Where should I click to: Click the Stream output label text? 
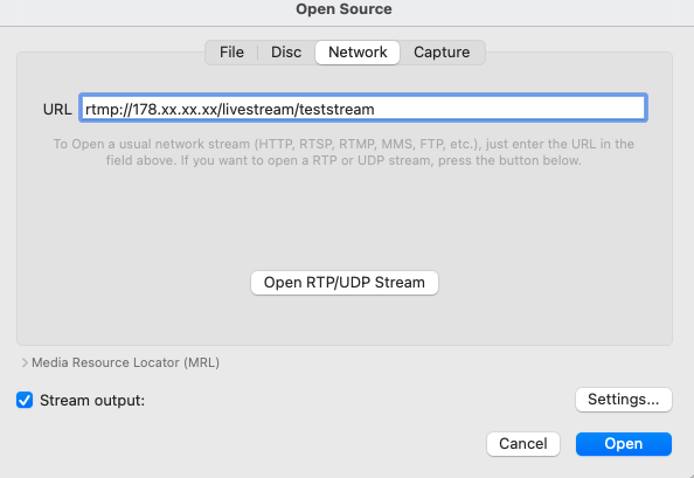[92, 400]
